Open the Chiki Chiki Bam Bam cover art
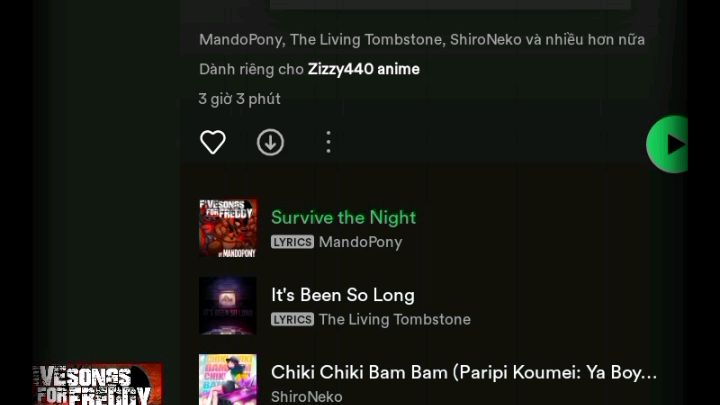Screen dimensions: 720x405 pos(228,379)
